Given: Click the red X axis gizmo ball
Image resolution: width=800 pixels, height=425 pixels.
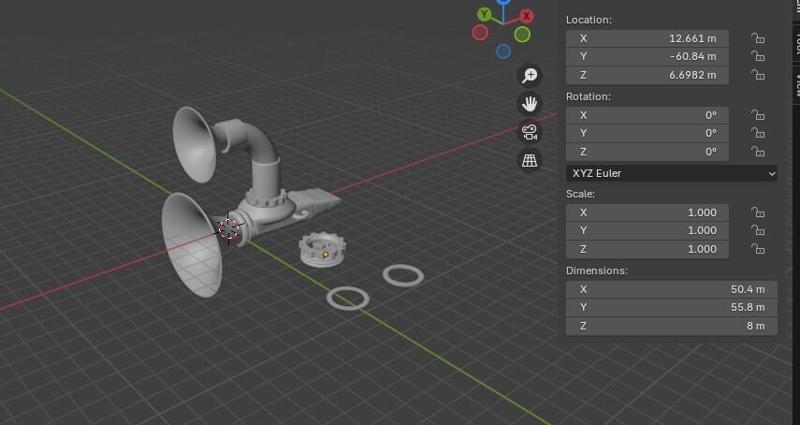Looking at the screenshot, I should click(x=526, y=16).
